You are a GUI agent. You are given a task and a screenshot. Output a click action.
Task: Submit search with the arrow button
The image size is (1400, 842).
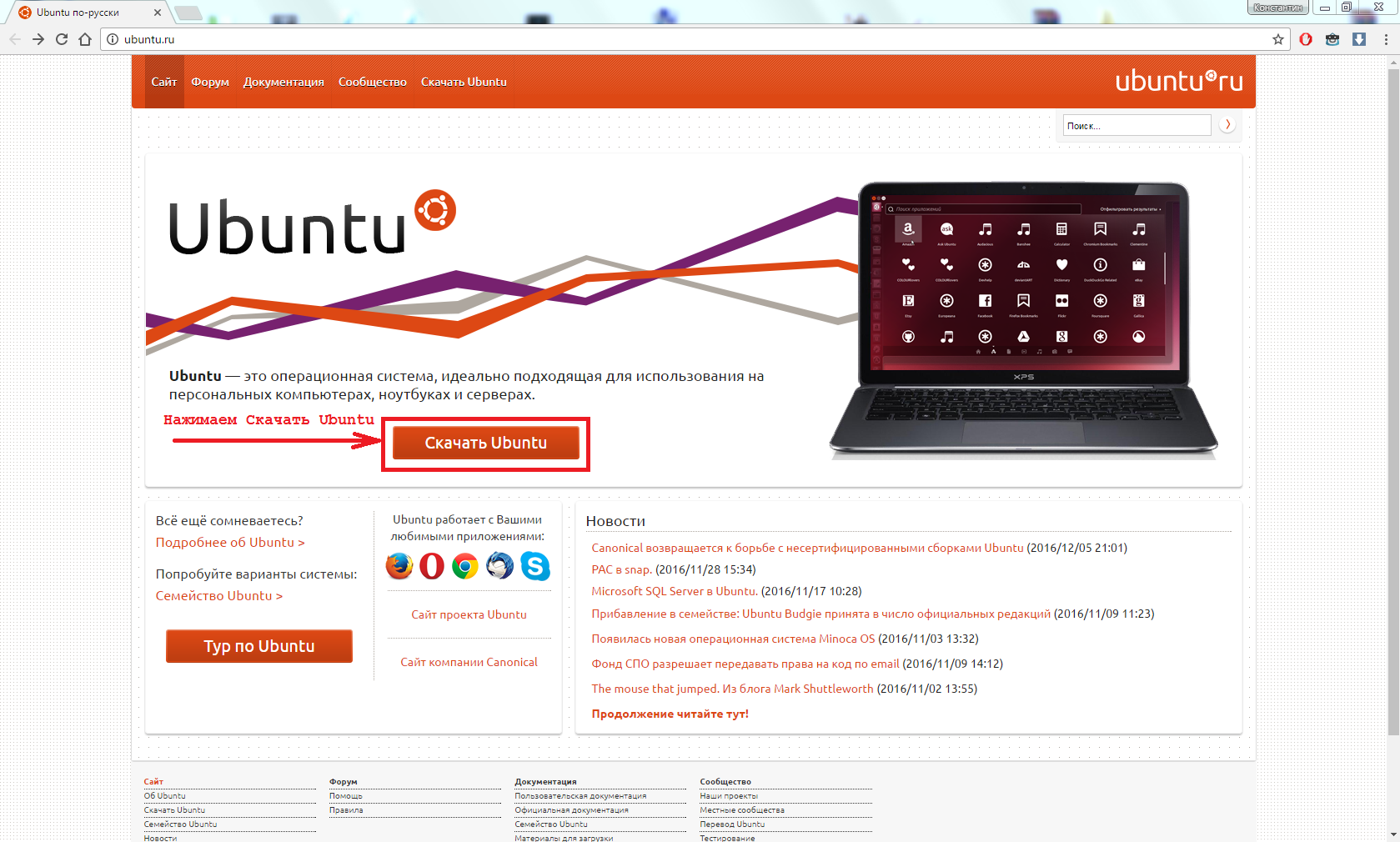(x=1227, y=124)
